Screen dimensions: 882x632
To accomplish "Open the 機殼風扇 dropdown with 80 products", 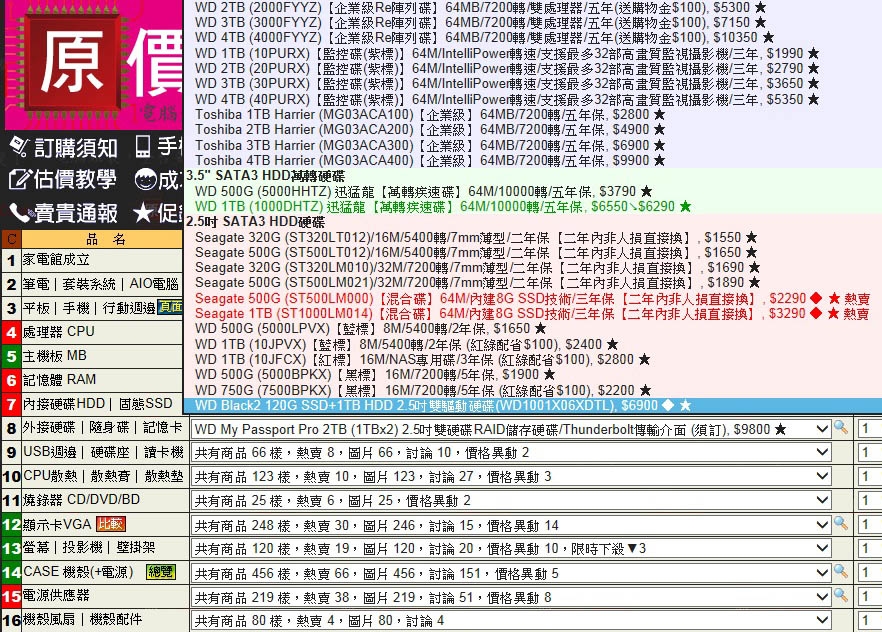I will pos(511,621).
